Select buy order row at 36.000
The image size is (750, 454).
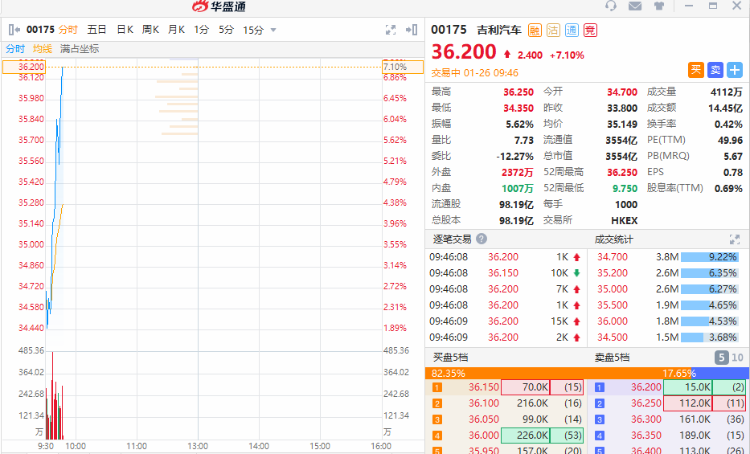tap(506, 435)
